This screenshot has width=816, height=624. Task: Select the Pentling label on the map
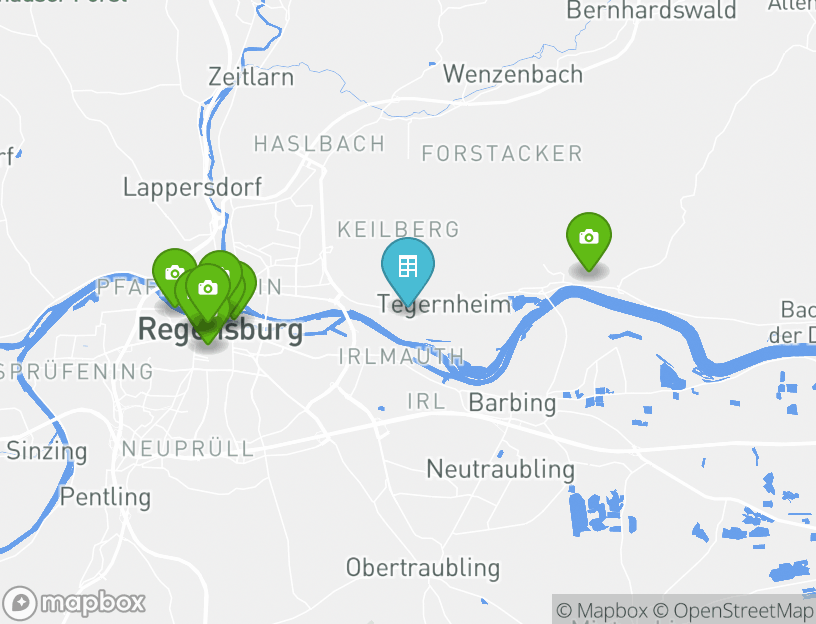tap(105, 497)
